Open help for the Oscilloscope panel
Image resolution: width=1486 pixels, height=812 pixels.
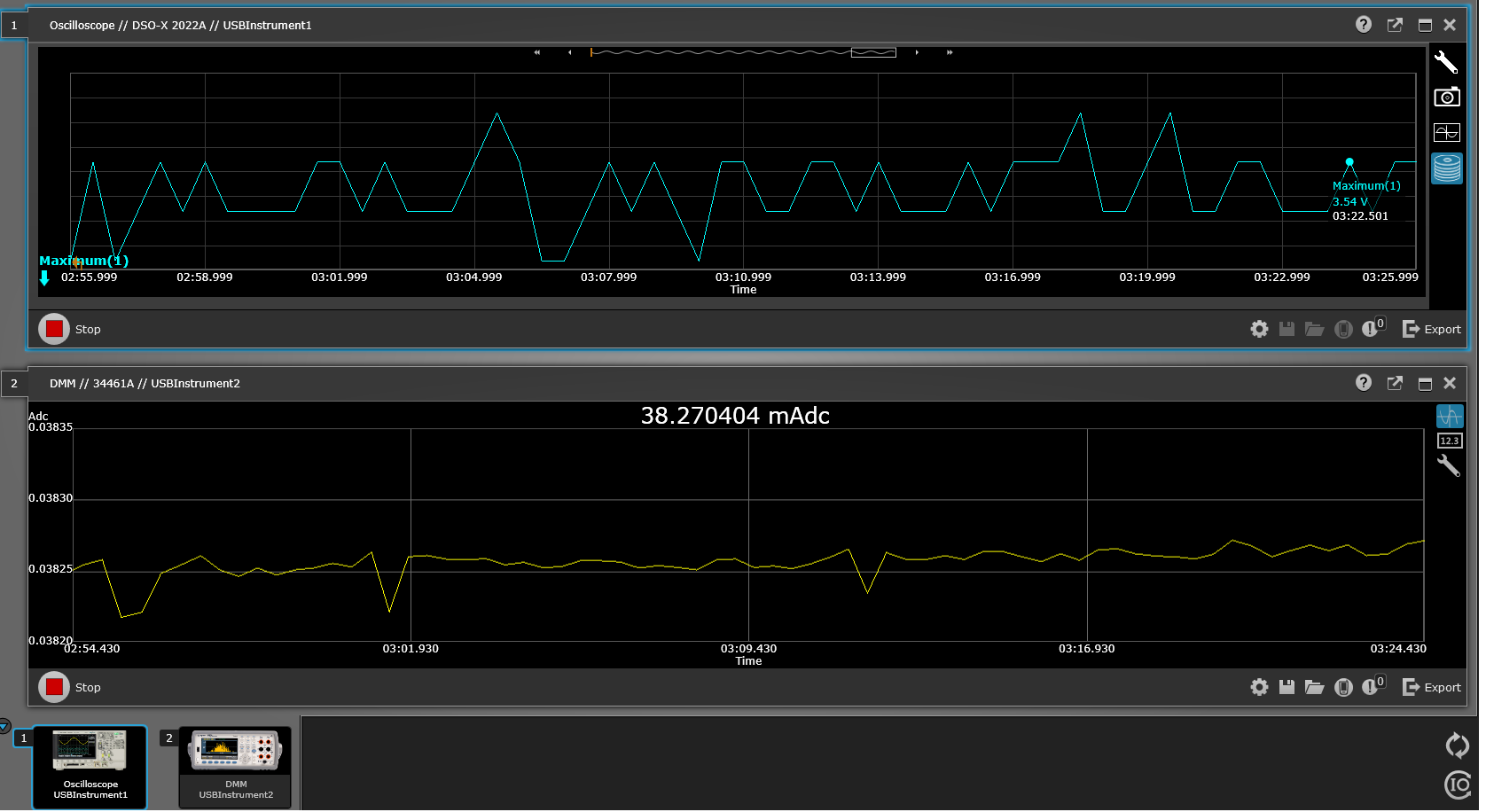pos(1364,25)
